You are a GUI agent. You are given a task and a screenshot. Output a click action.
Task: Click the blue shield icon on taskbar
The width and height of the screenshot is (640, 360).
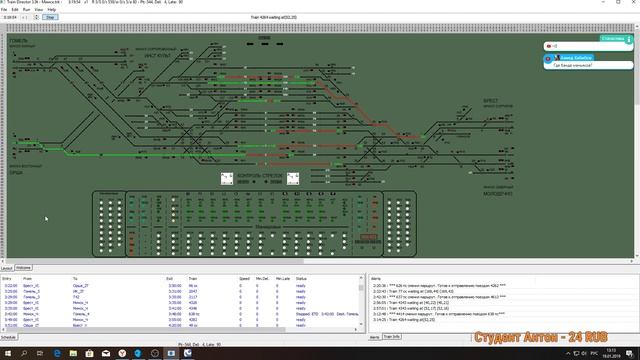[138, 353]
